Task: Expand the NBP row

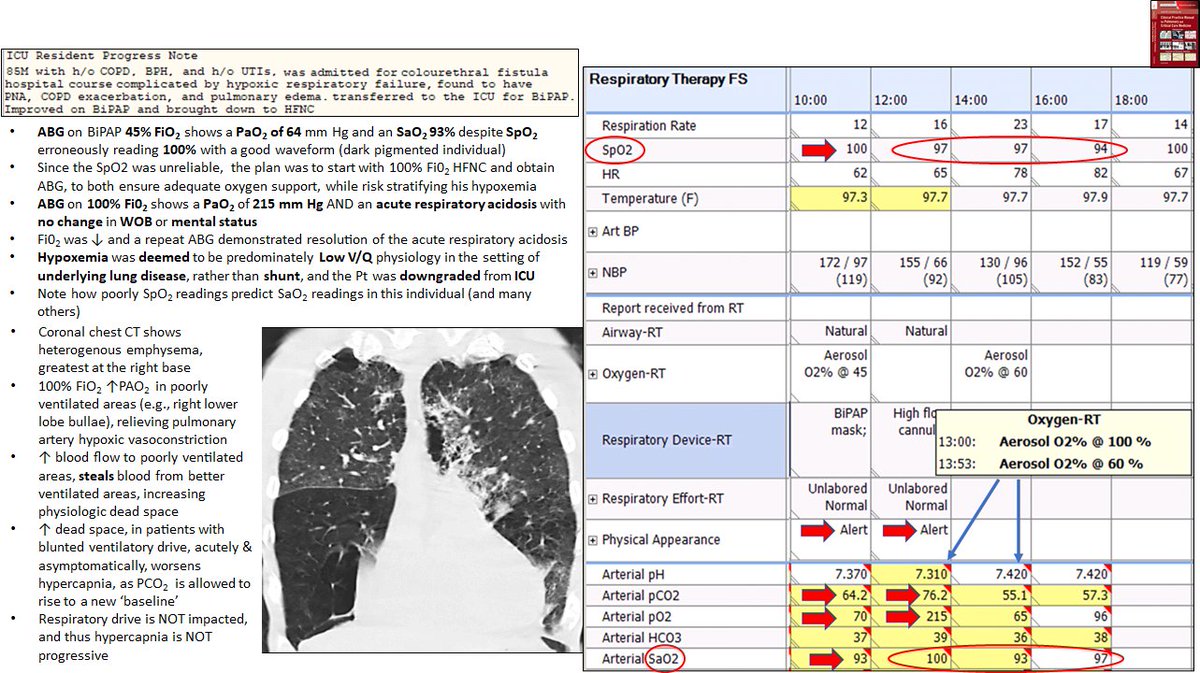Action: pyautogui.click(x=591, y=272)
